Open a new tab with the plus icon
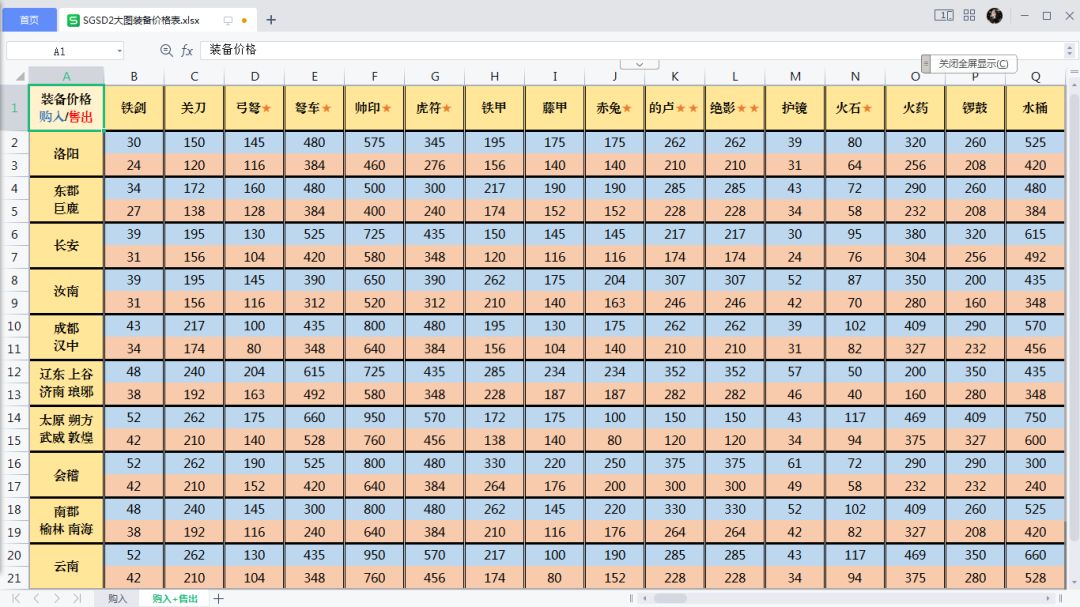 271,20
